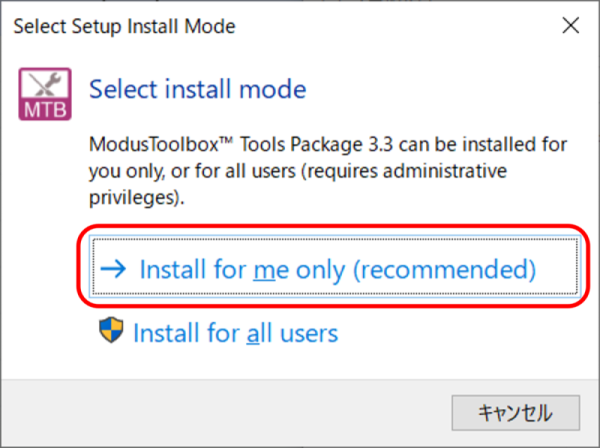Click the gray footer bar left of キャンセル
The height and width of the screenshot is (448, 600).
[226, 413]
